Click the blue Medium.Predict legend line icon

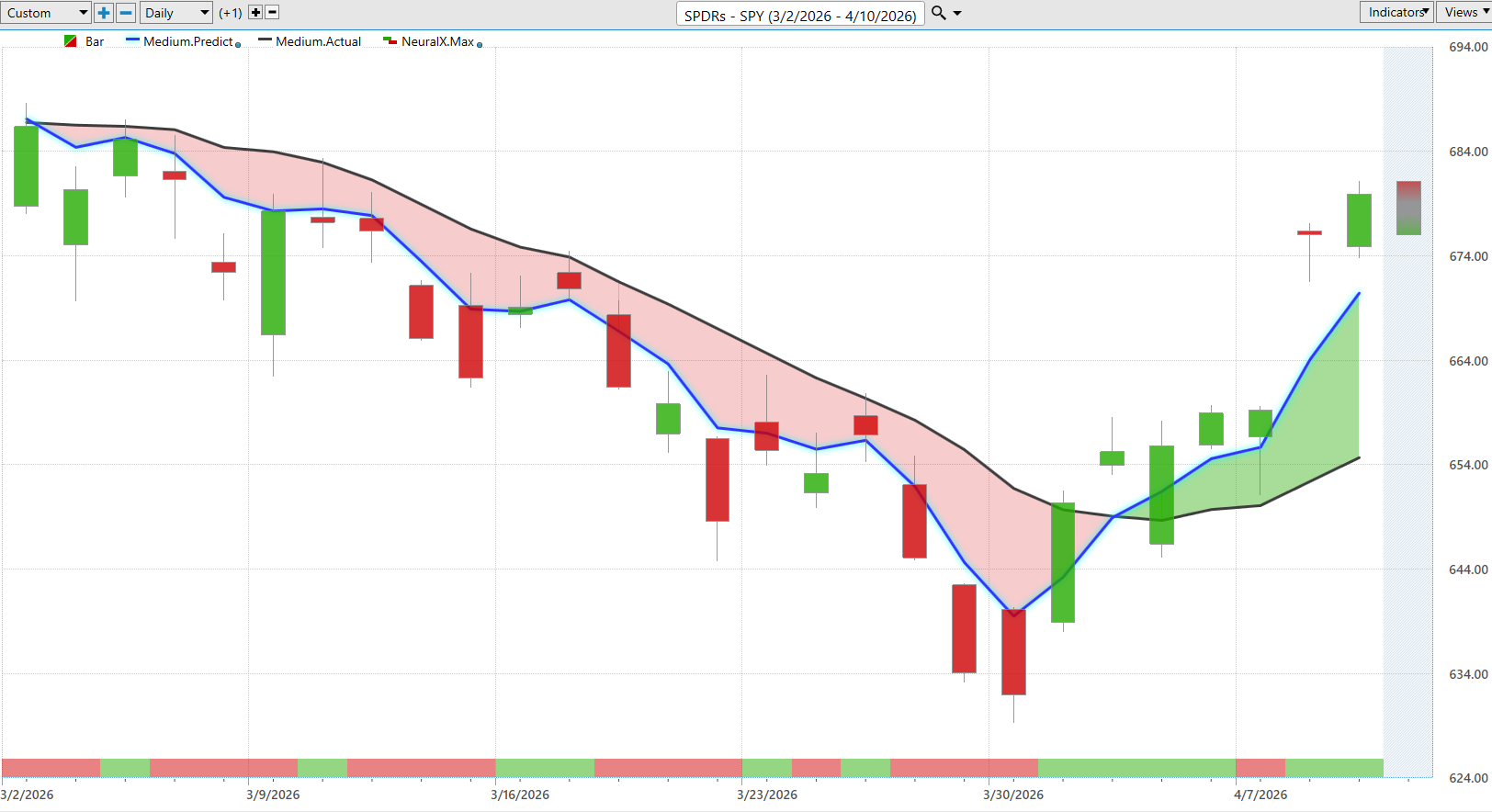pyautogui.click(x=132, y=41)
